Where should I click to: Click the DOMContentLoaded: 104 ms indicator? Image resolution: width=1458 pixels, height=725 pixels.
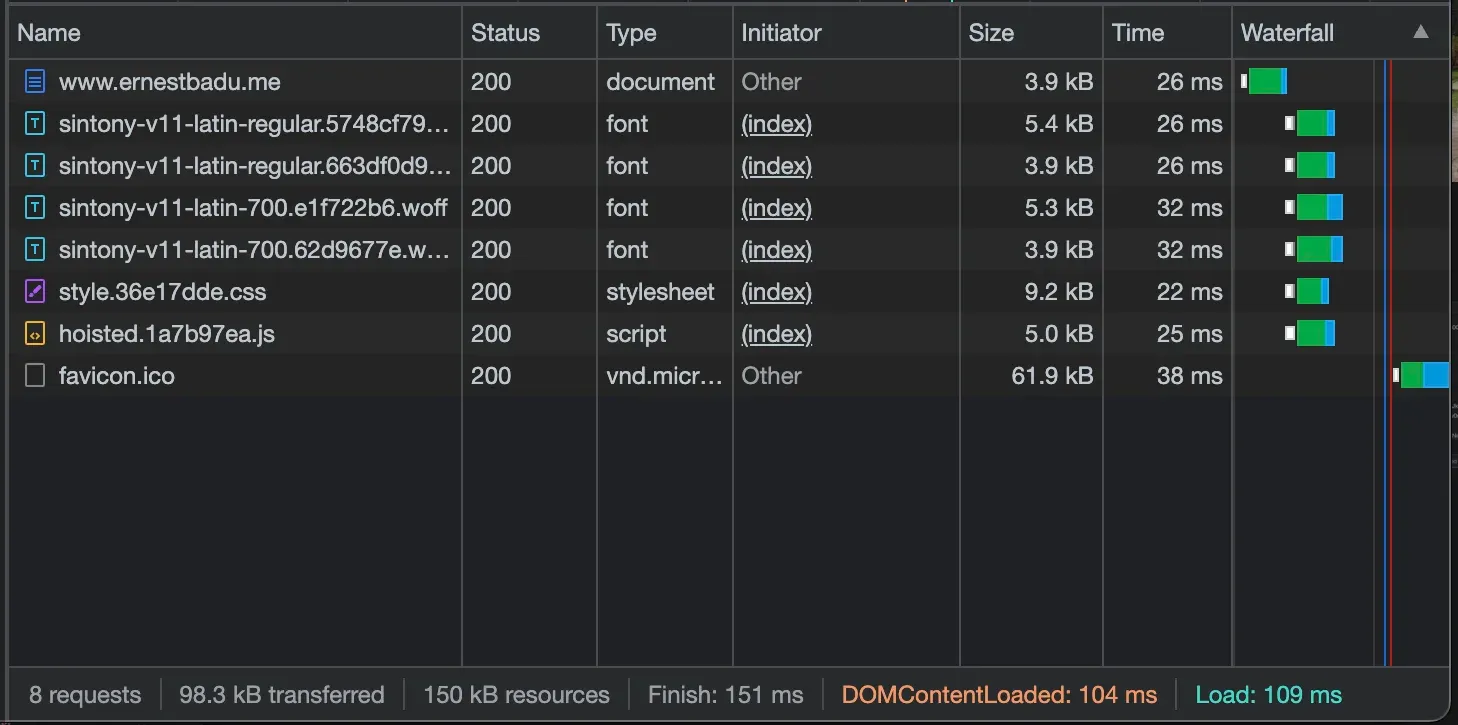click(x=1000, y=694)
